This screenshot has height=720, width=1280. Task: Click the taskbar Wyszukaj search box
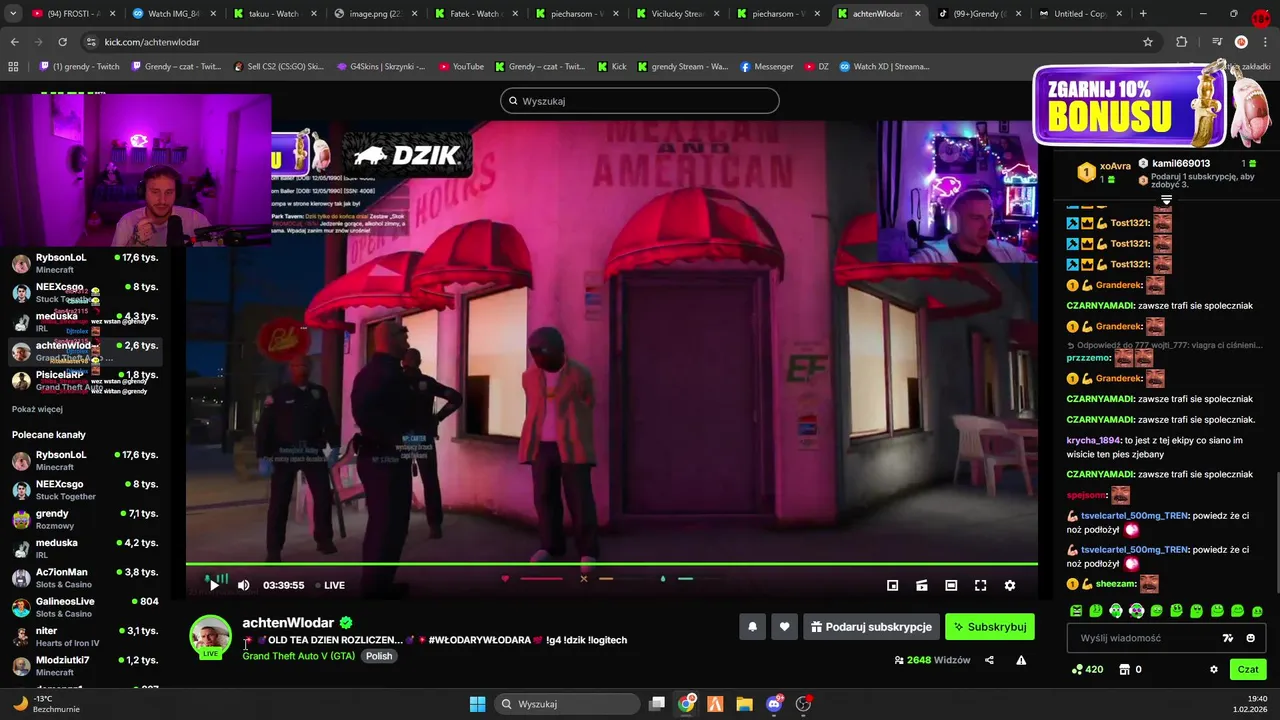pos(566,704)
